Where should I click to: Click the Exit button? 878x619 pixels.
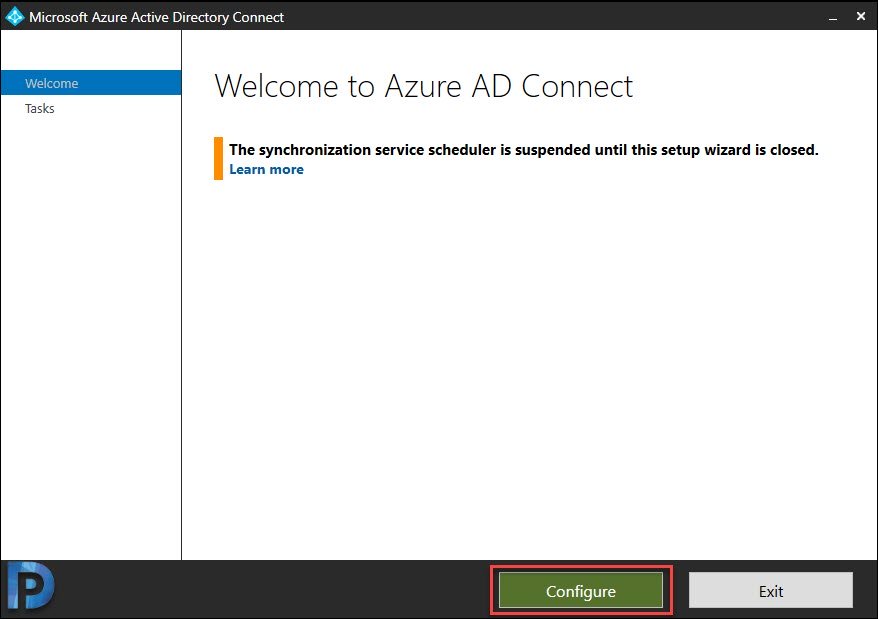coord(770,590)
